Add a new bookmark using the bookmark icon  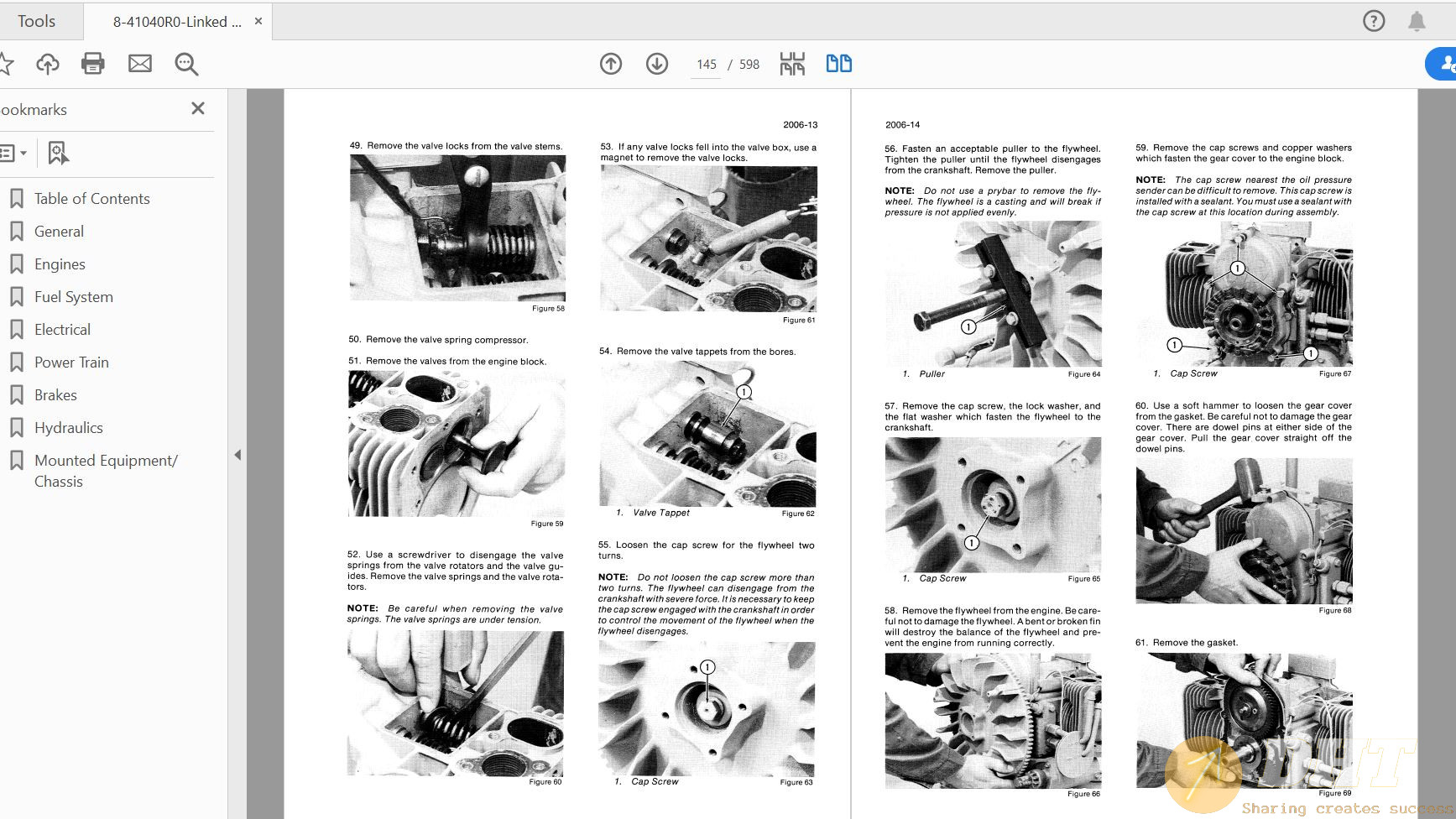(58, 153)
